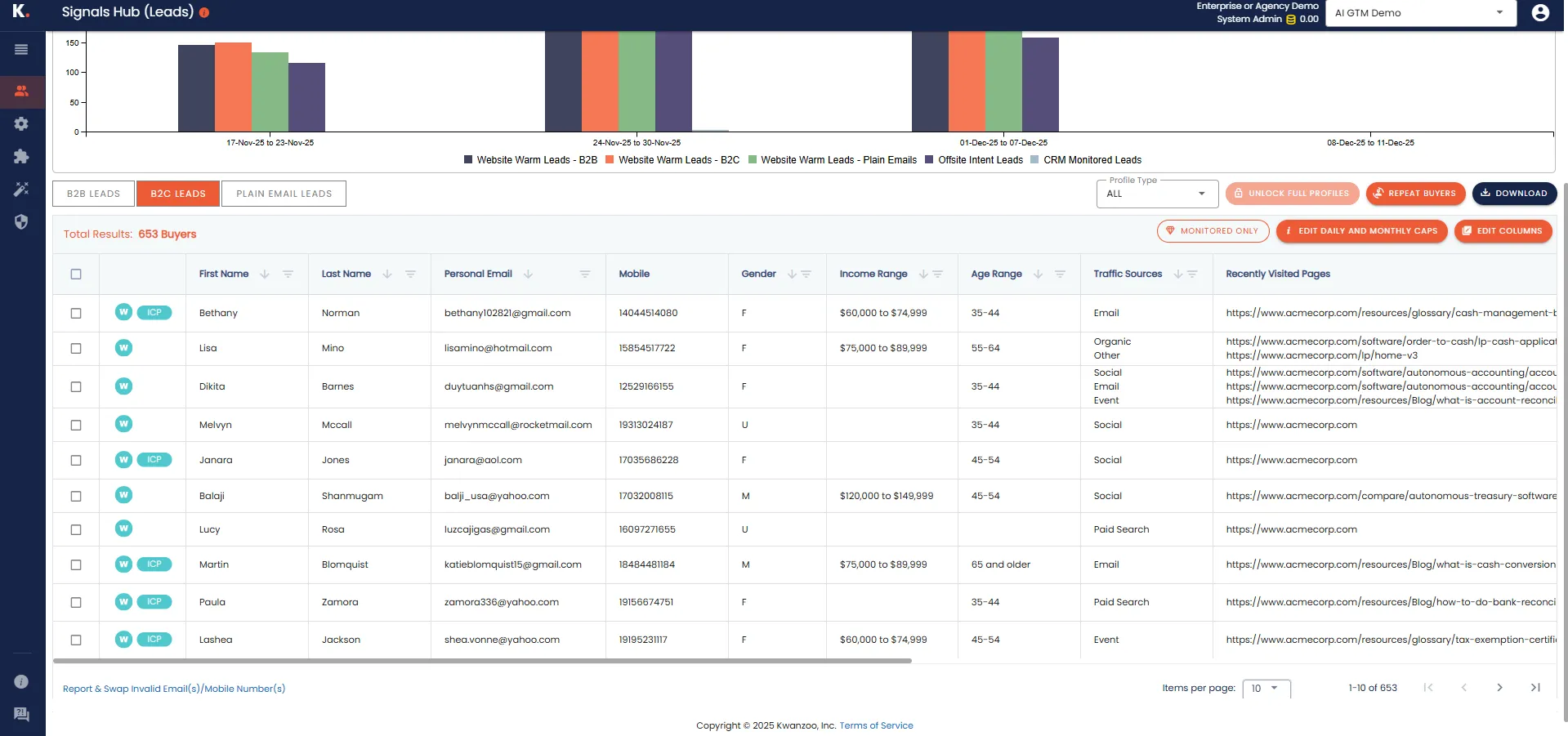Toggle the checkbox on Balaji Shanmugam's row
Screen dimensions: 1568x736
(x=76, y=496)
